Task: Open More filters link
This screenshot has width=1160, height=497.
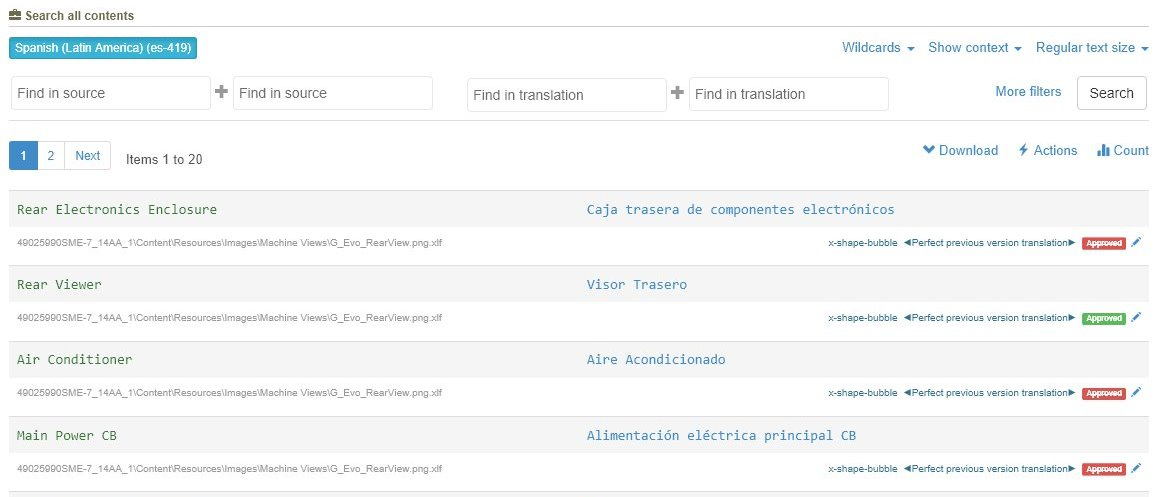Action: 1028,92
